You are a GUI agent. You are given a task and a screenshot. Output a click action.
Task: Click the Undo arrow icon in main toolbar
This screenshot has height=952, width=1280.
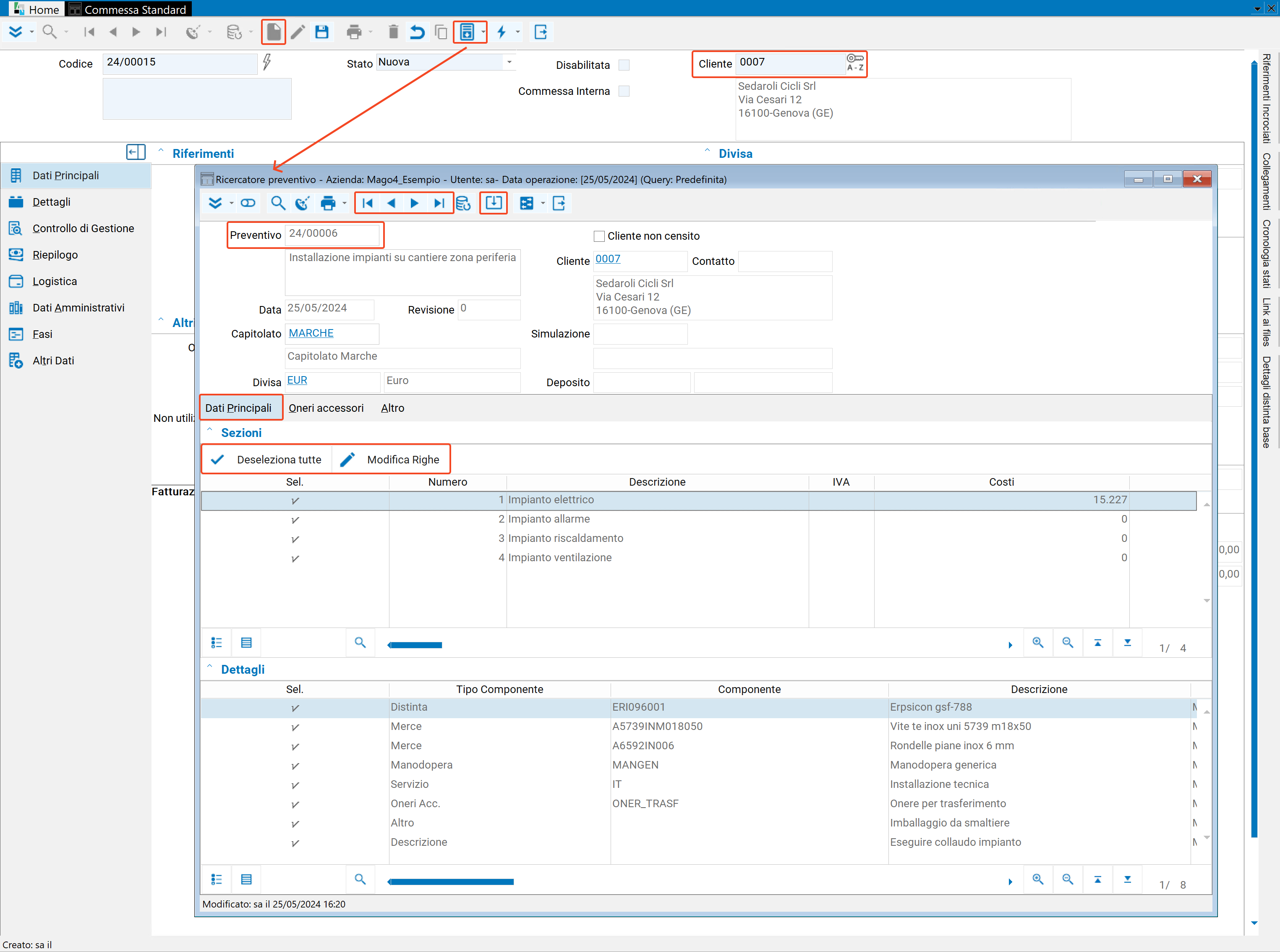coord(417,32)
